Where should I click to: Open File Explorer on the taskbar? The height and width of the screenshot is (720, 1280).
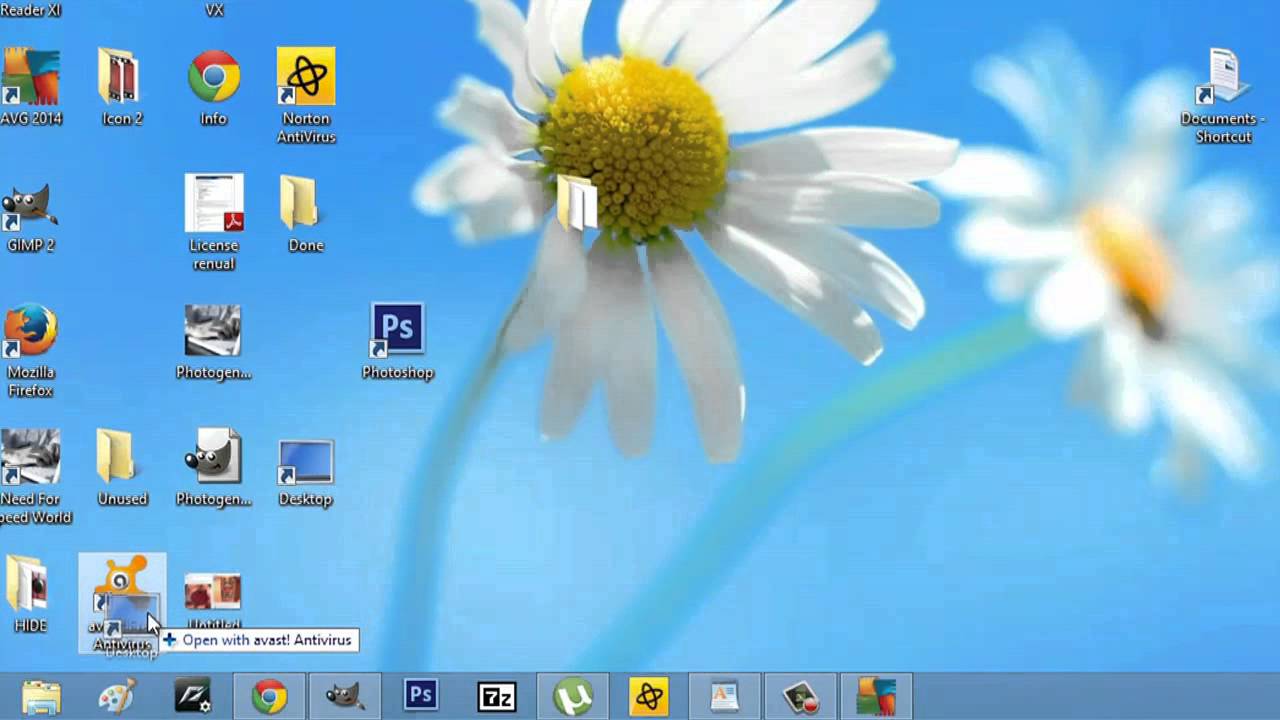(x=40, y=695)
